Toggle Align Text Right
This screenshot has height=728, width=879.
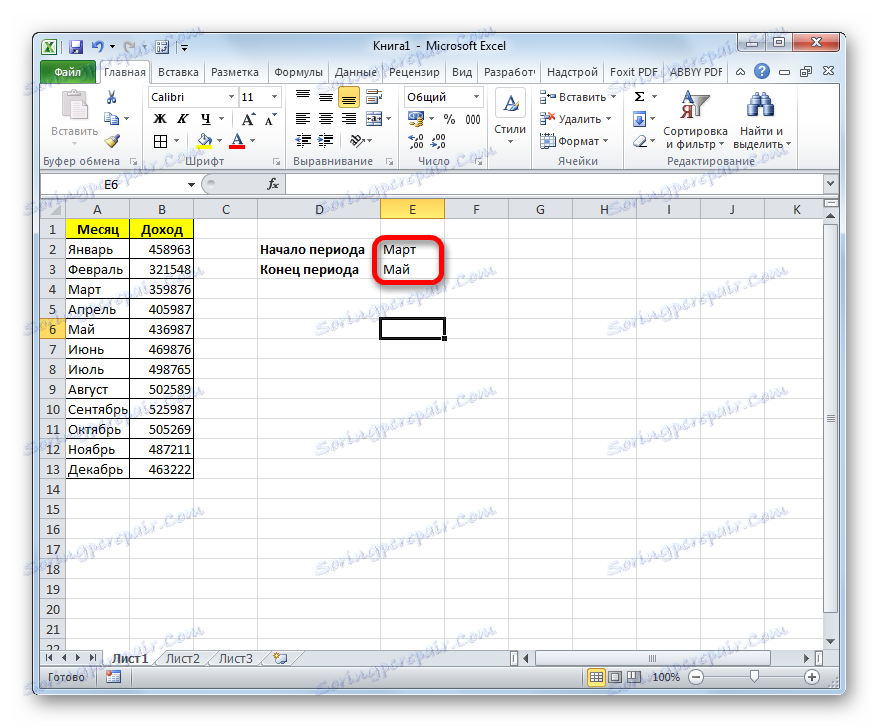coord(349,119)
